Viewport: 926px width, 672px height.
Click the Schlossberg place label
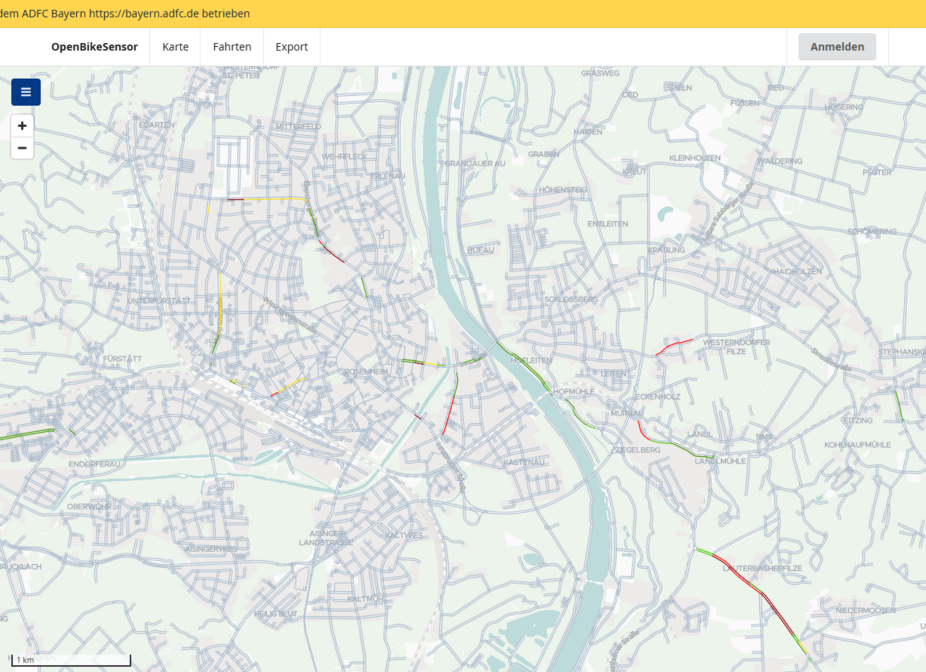click(570, 299)
